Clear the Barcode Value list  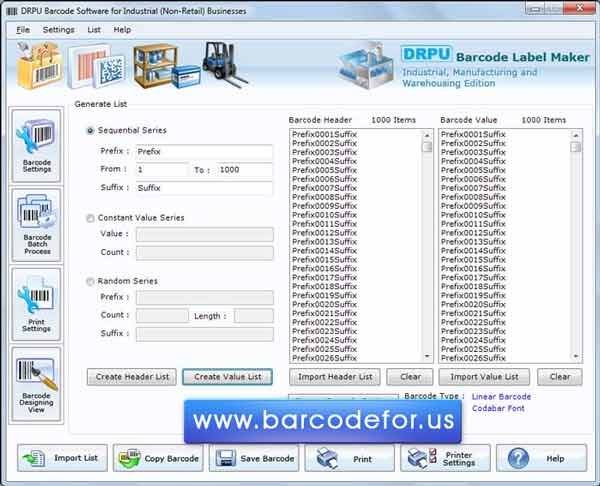pyautogui.click(x=560, y=377)
